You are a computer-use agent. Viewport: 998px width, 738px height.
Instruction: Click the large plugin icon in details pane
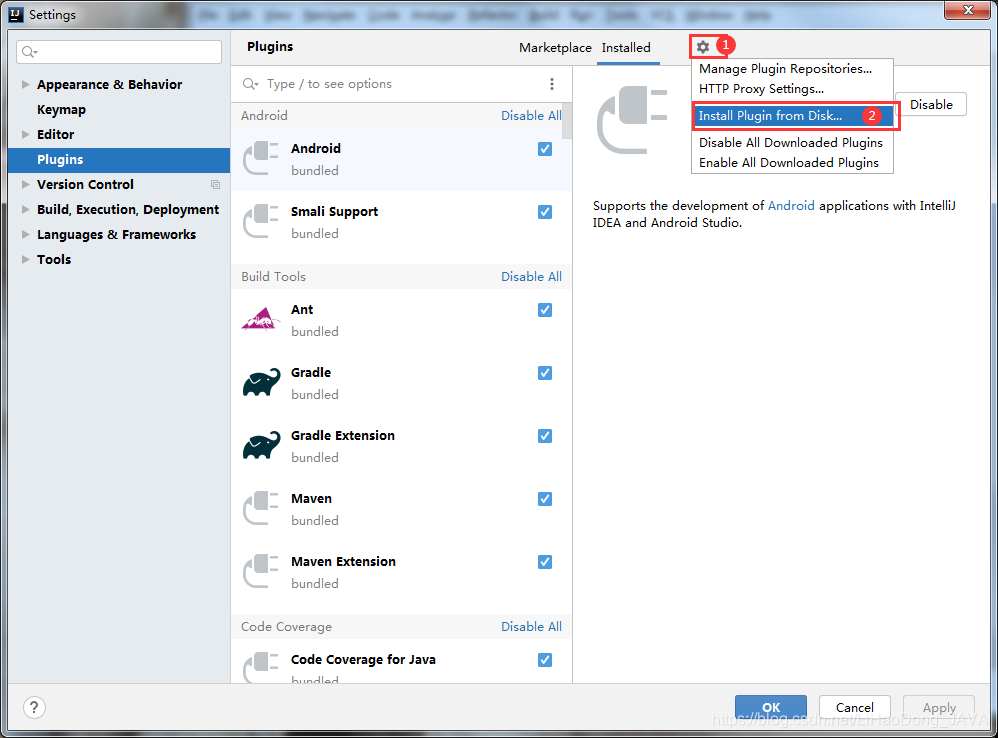632,120
